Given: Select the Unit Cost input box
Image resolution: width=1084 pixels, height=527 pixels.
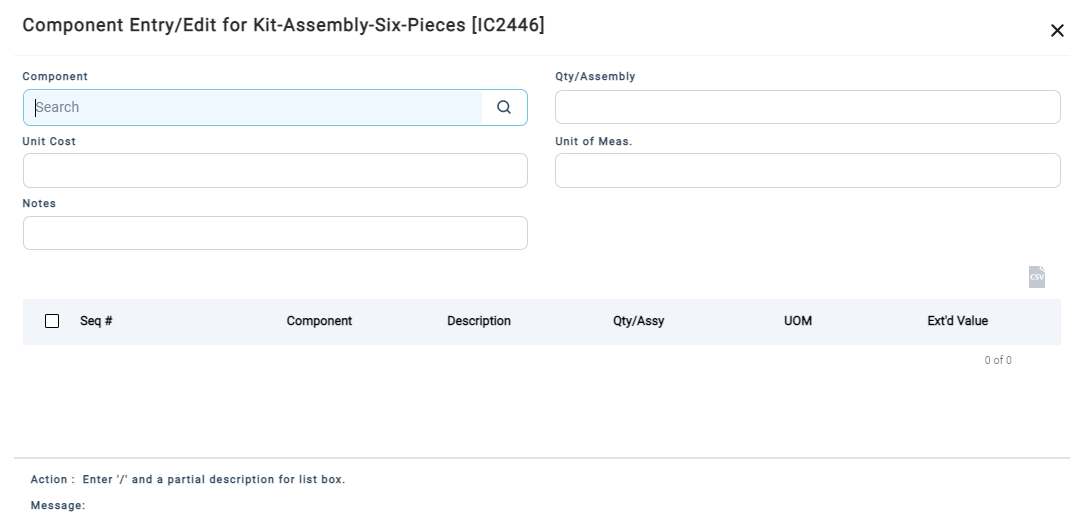Looking at the screenshot, I should [x=275, y=170].
